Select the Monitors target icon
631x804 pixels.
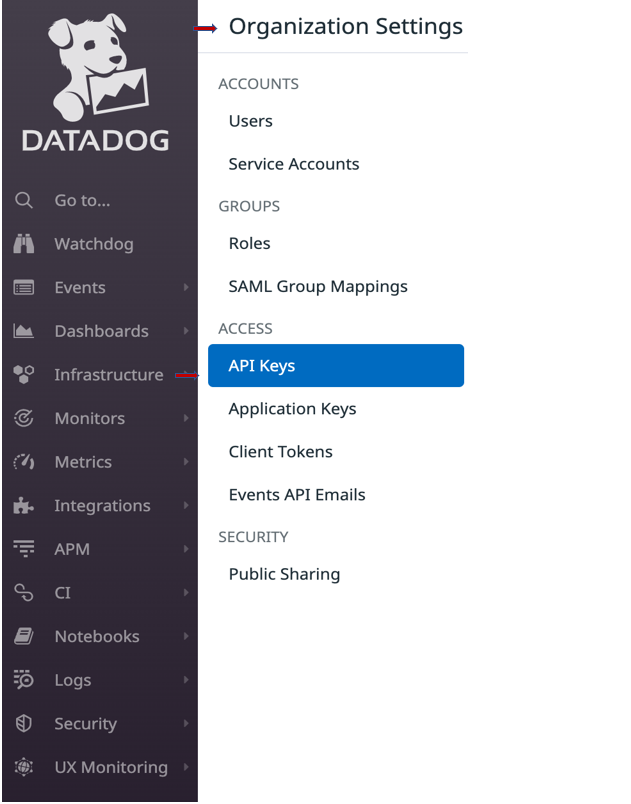[24, 419]
